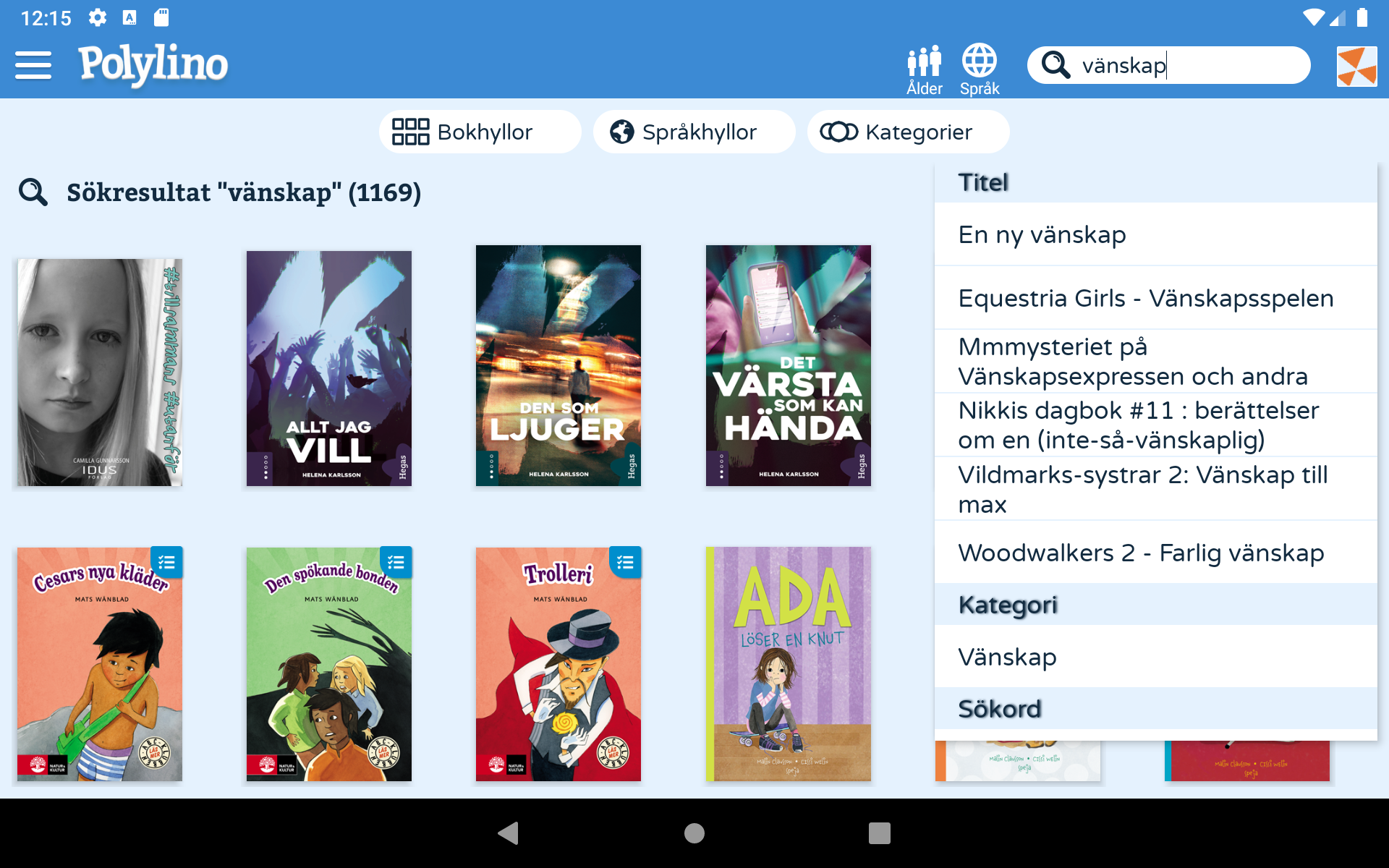
Task: Select 'Woodwalkers 2 - Farlig vänskap'
Action: point(1156,553)
